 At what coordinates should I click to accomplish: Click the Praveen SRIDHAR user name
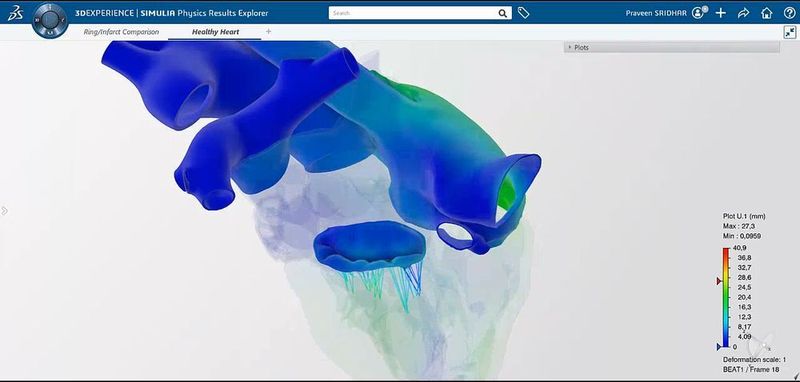pyautogui.click(x=656, y=13)
